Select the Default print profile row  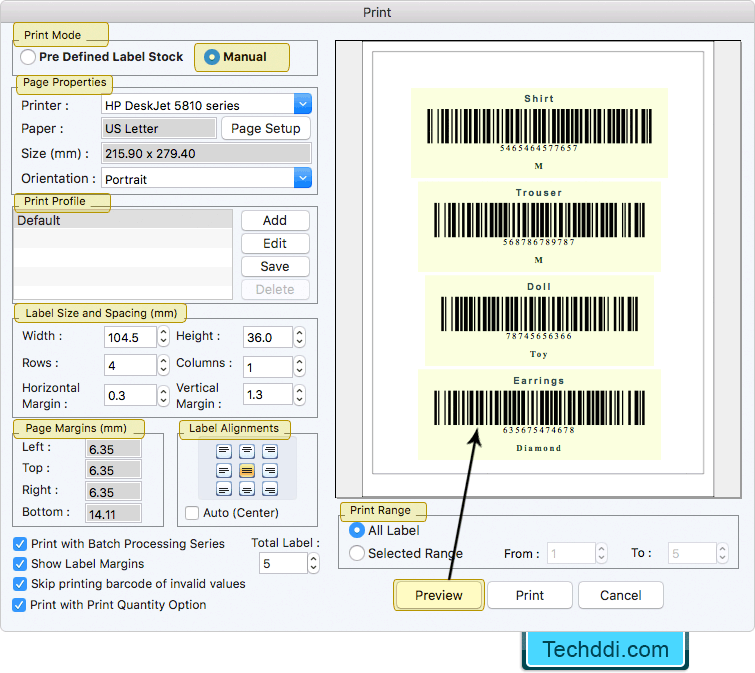[x=123, y=220]
